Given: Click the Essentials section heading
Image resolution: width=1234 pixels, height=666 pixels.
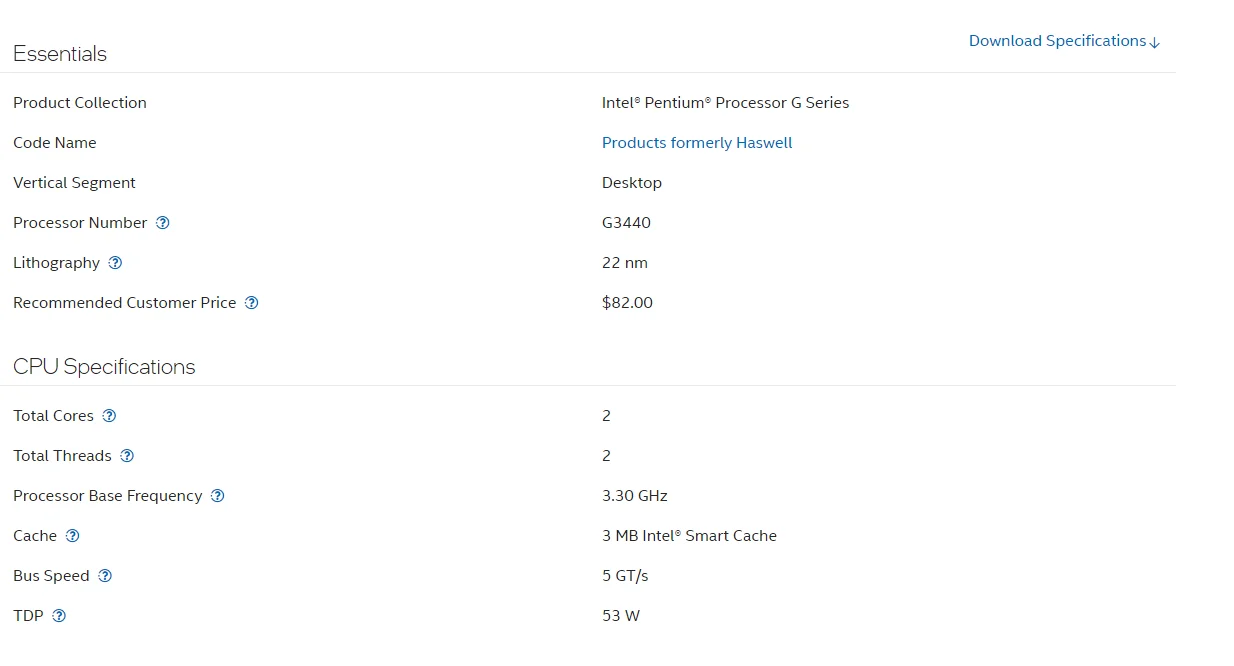Looking at the screenshot, I should pyautogui.click(x=60, y=54).
